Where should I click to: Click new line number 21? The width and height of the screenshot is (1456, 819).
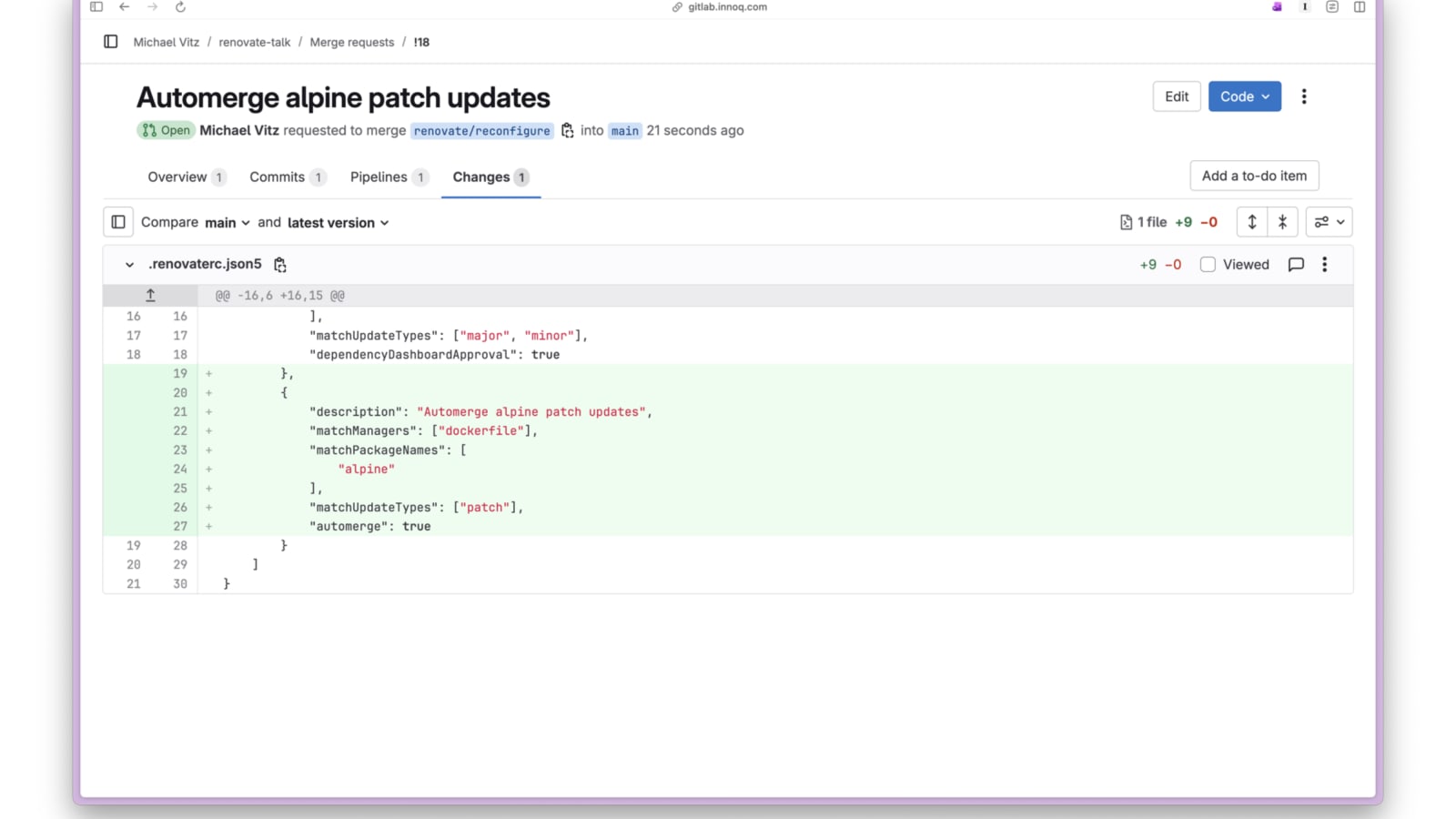[x=180, y=412]
